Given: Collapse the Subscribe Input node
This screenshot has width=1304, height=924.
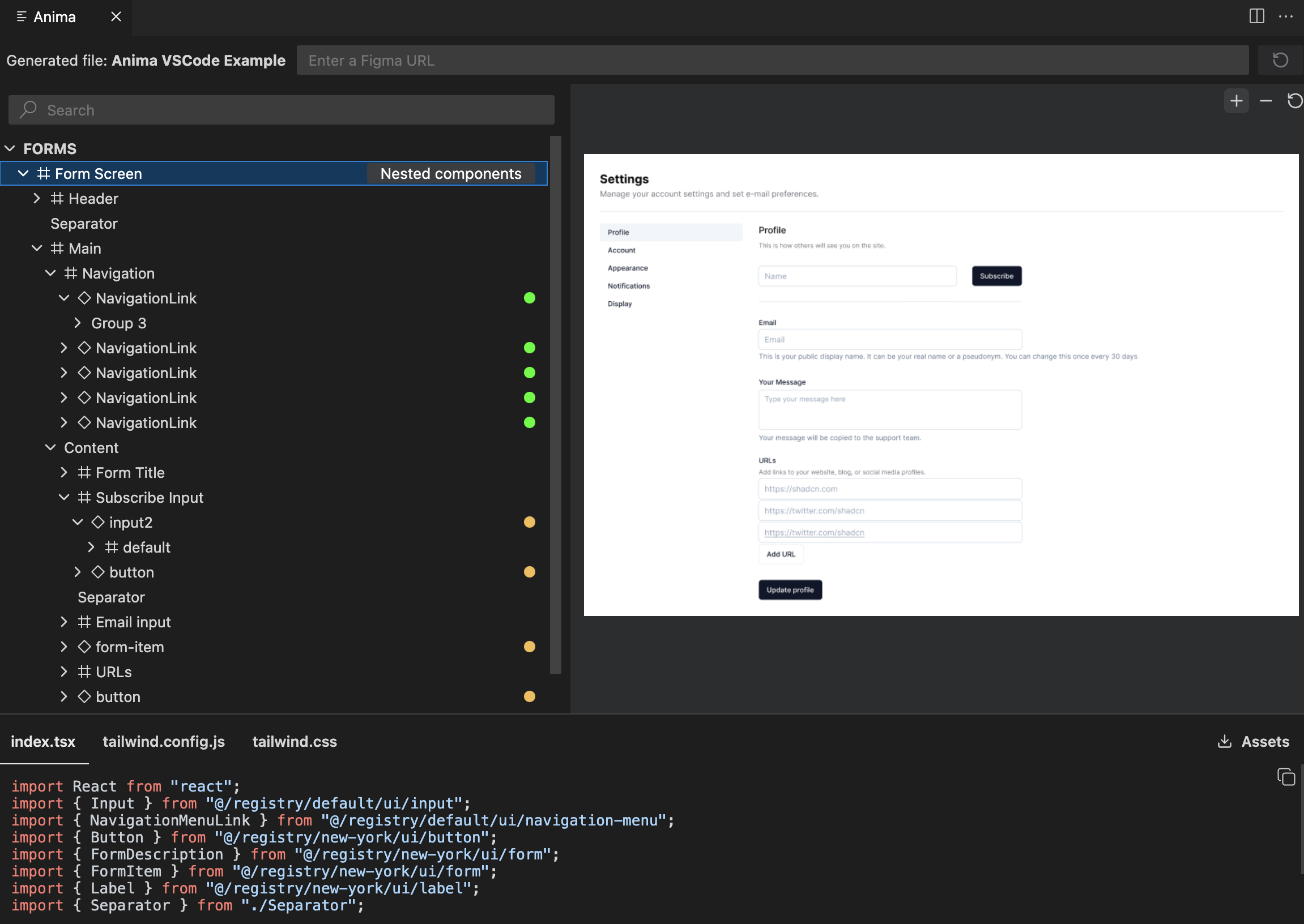Looking at the screenshot, I should [64, 498].
